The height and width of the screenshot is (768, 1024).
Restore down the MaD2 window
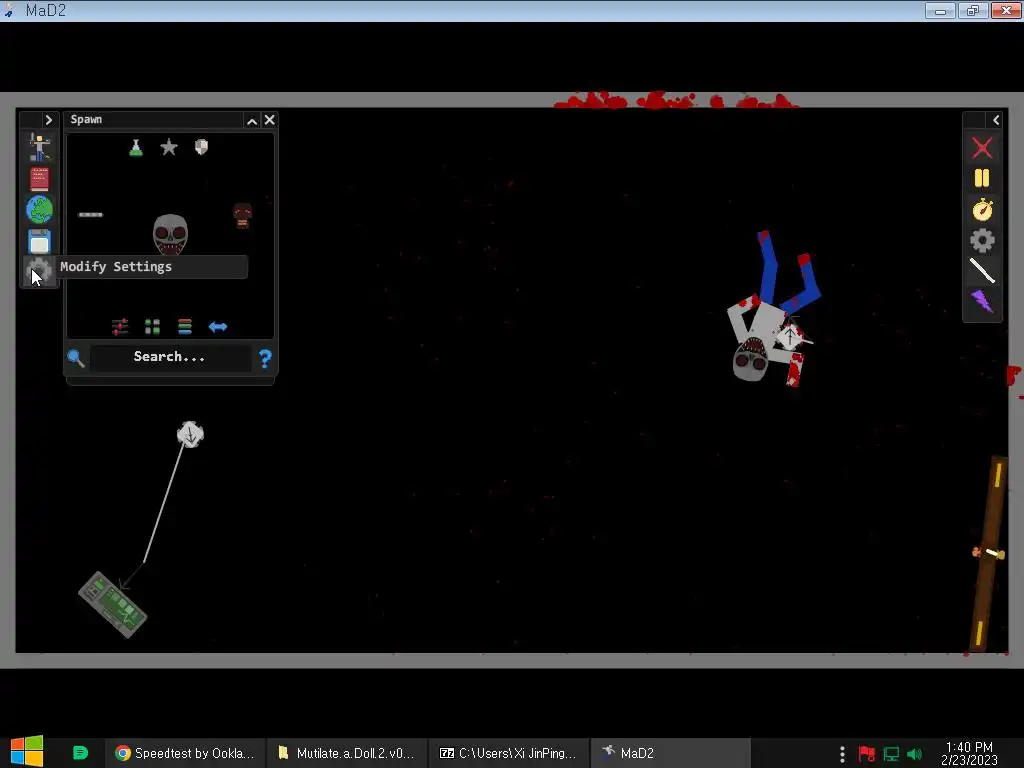(973, 10)
